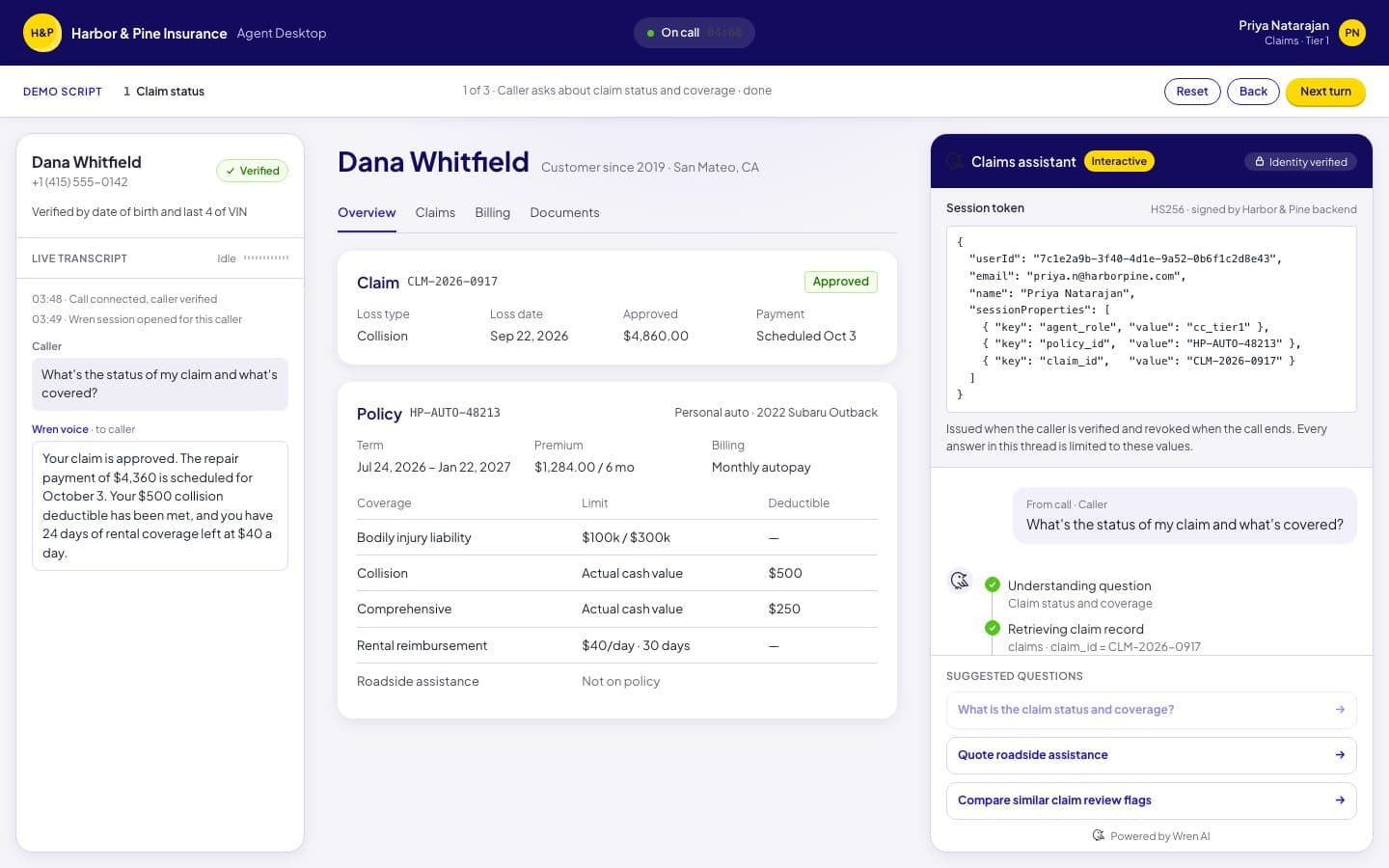Click the Reset button
This screenshot has height=868, width=1389.
[1192, 92]
